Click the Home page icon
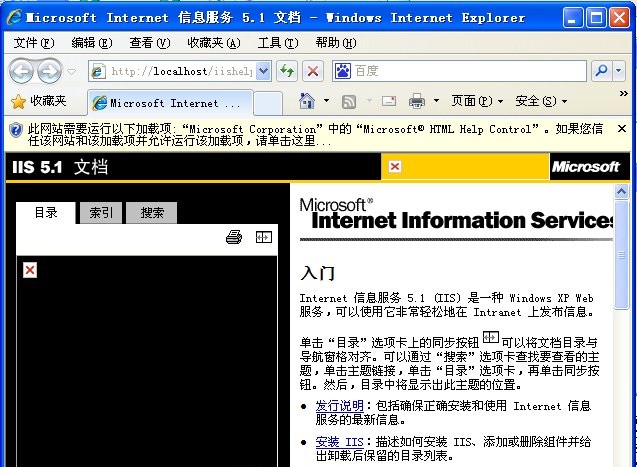 pyautogui.click(x=307, y=101)
